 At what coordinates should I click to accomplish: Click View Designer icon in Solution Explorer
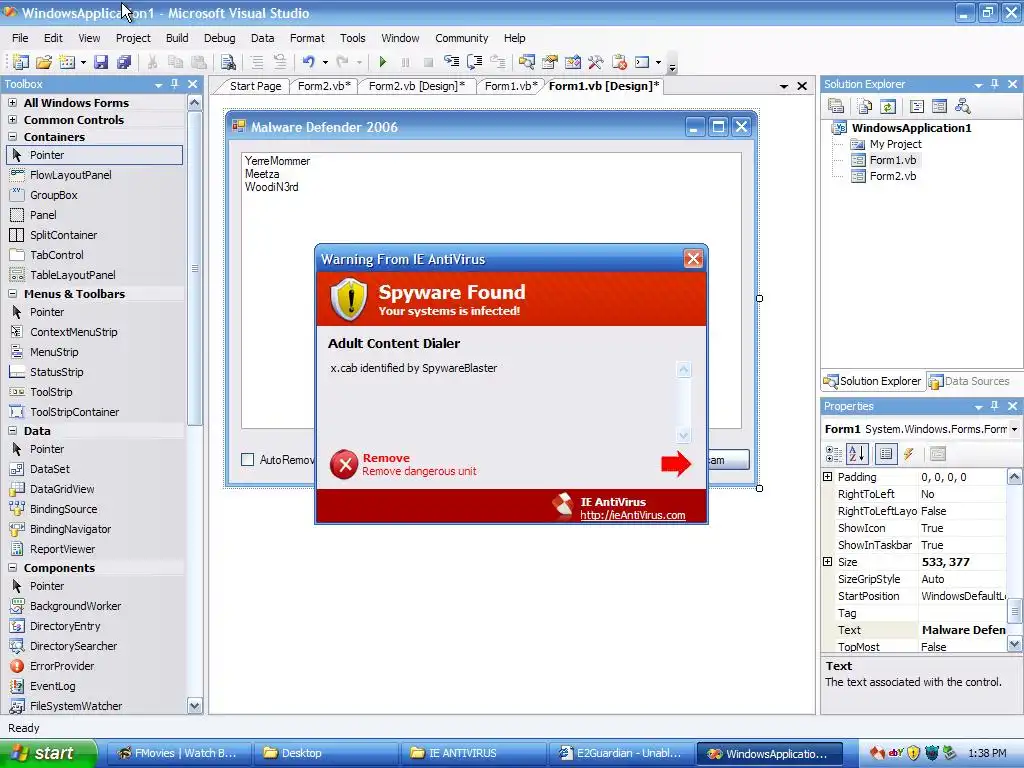[x=939, y=106]
